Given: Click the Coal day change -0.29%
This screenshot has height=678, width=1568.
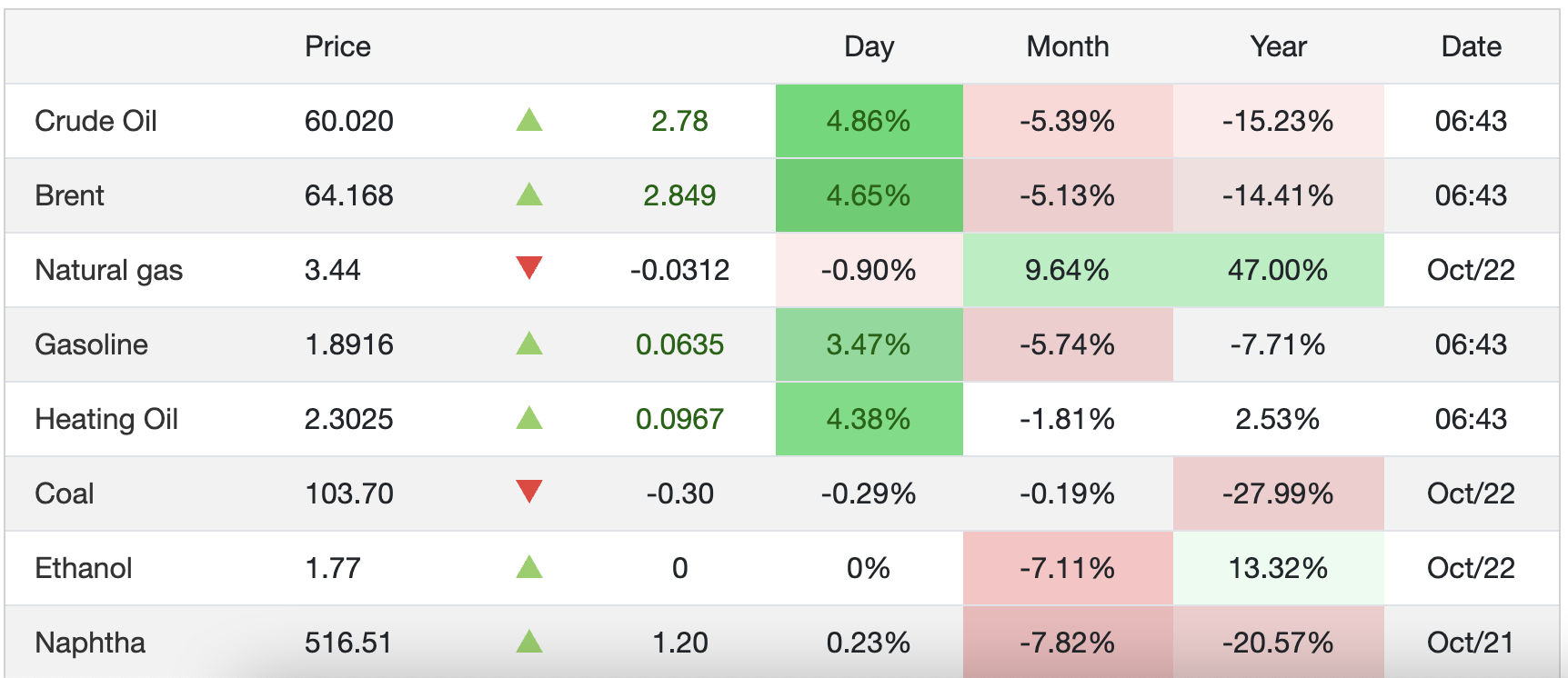Looking at the screenshot, I should [x=869, y=494].
